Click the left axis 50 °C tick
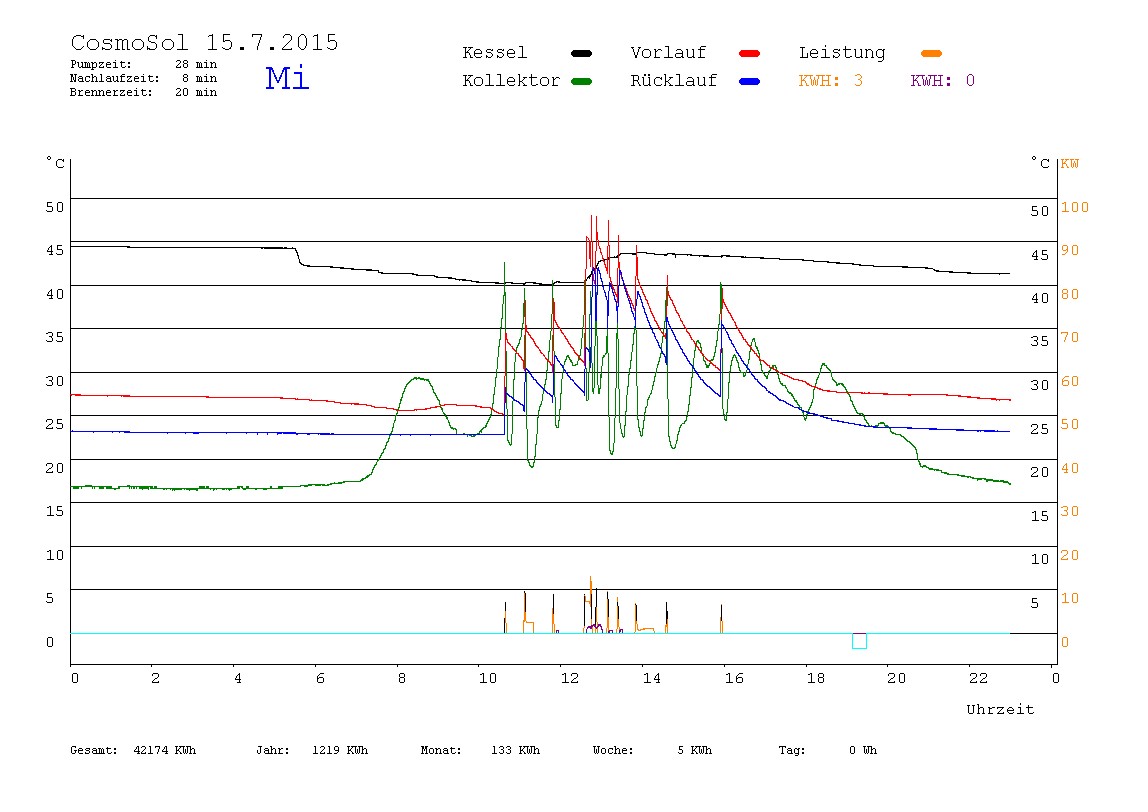Screen dimensions: 1148x812 tap(55, 207)
